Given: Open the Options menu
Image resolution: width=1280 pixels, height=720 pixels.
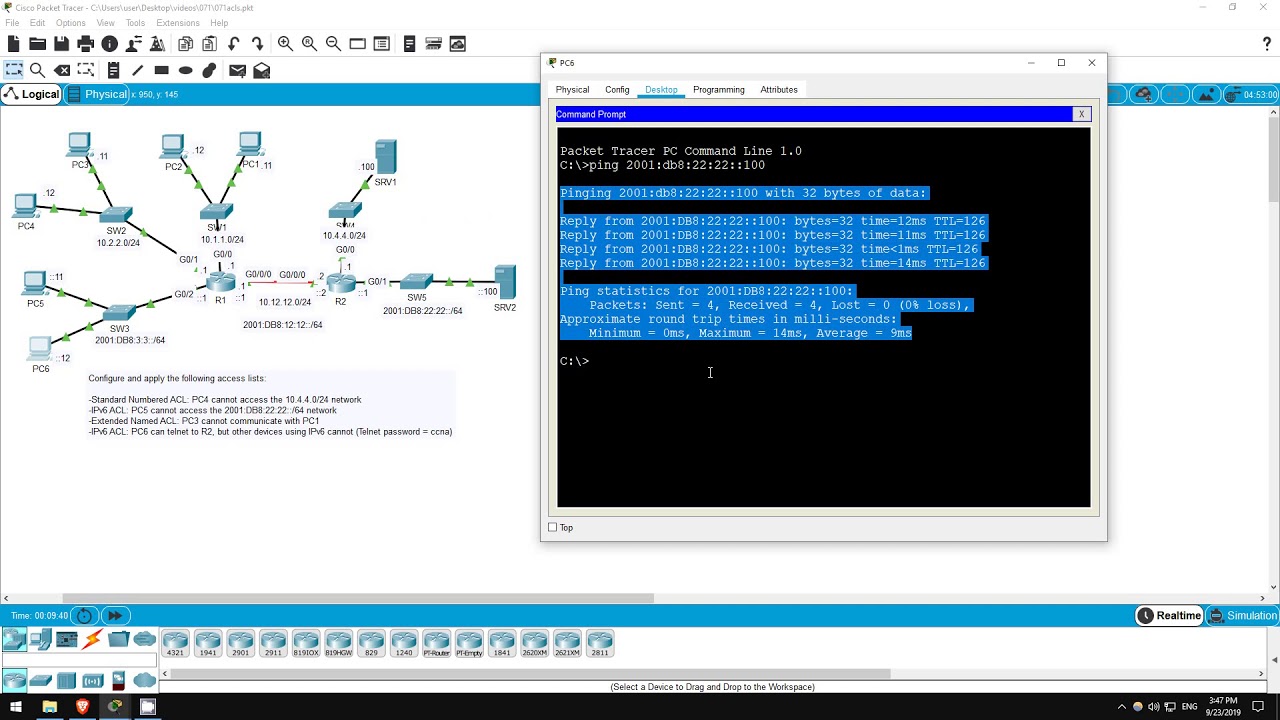Looking at the screenshot, I should click(70, 23).
